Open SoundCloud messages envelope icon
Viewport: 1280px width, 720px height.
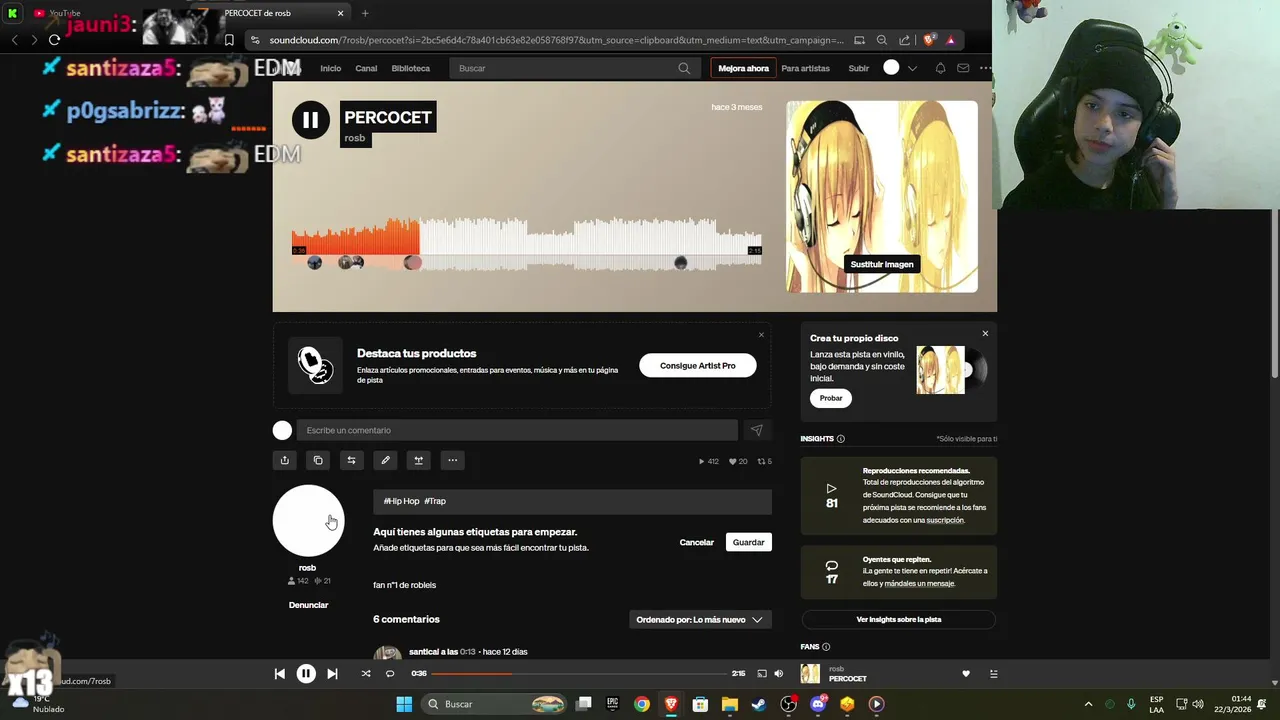pyautogui.click(x=963, y=68)
